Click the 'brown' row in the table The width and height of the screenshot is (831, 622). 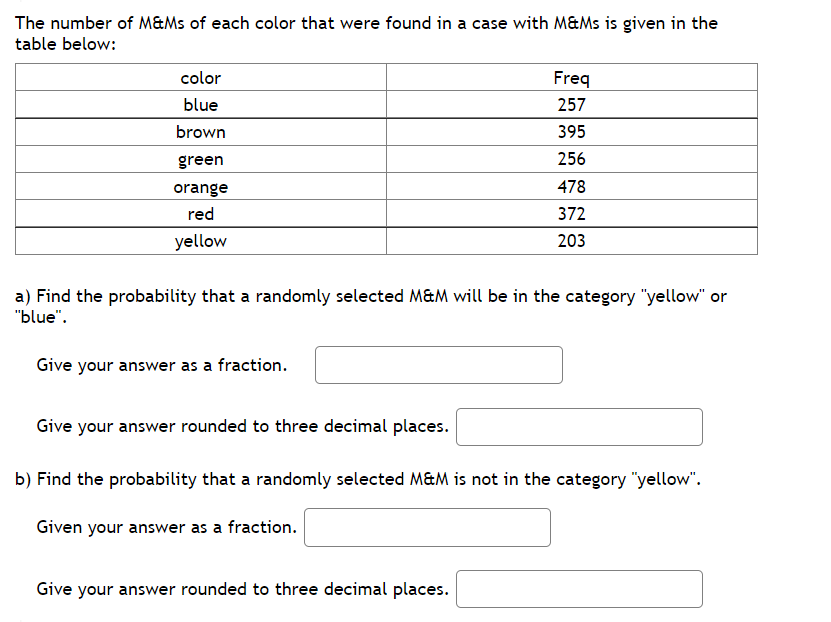[200, 131]
